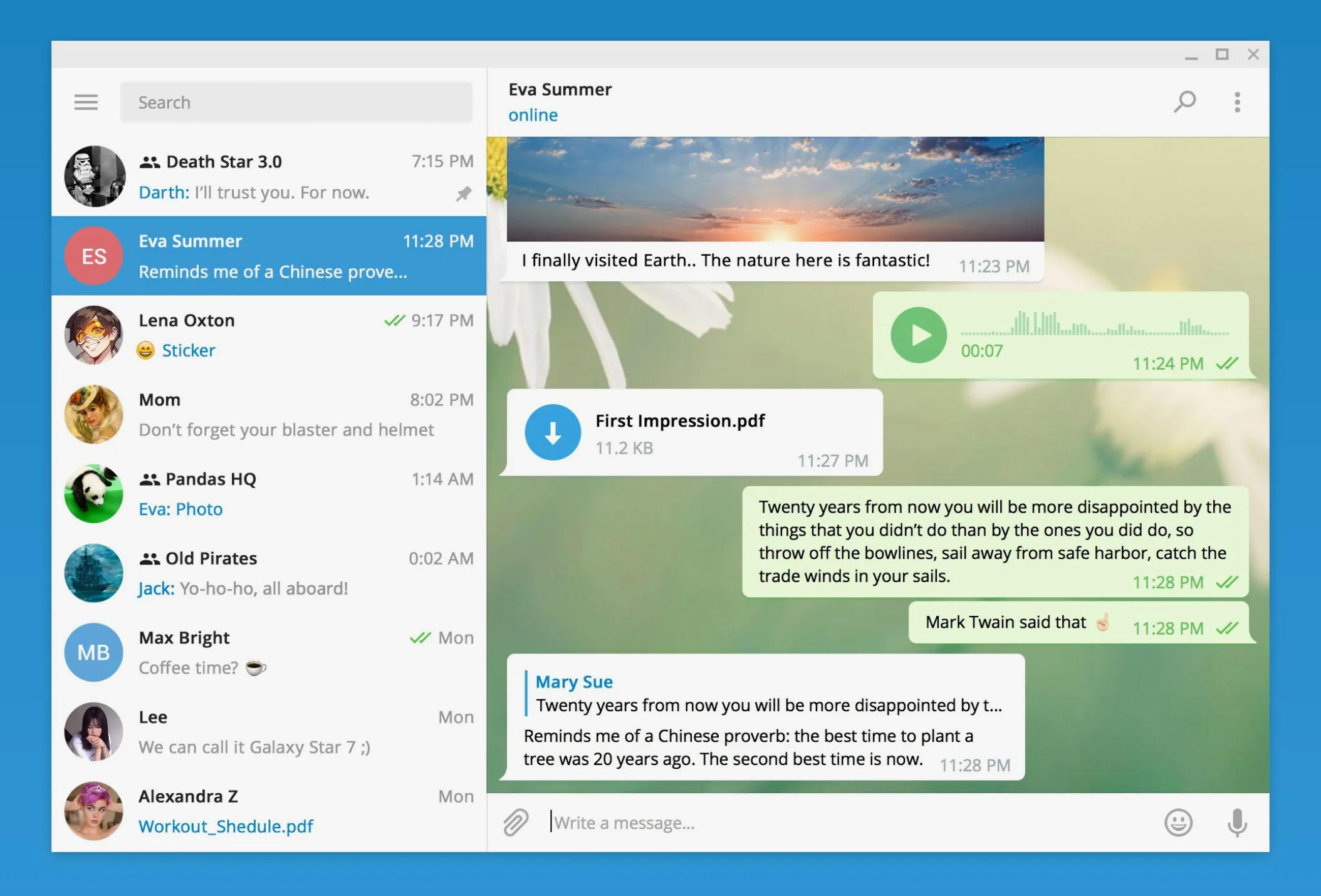The height and width of the screenshot is (896, 1321).
Task: Click the emoji smiley face icon
Action: (1178, 821)
